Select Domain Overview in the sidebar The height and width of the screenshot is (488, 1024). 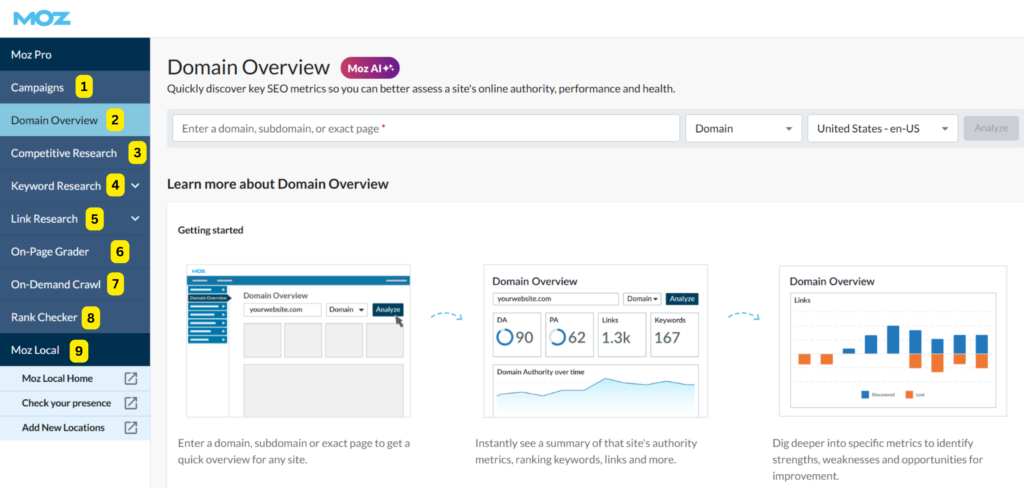(x=75, y=120)
